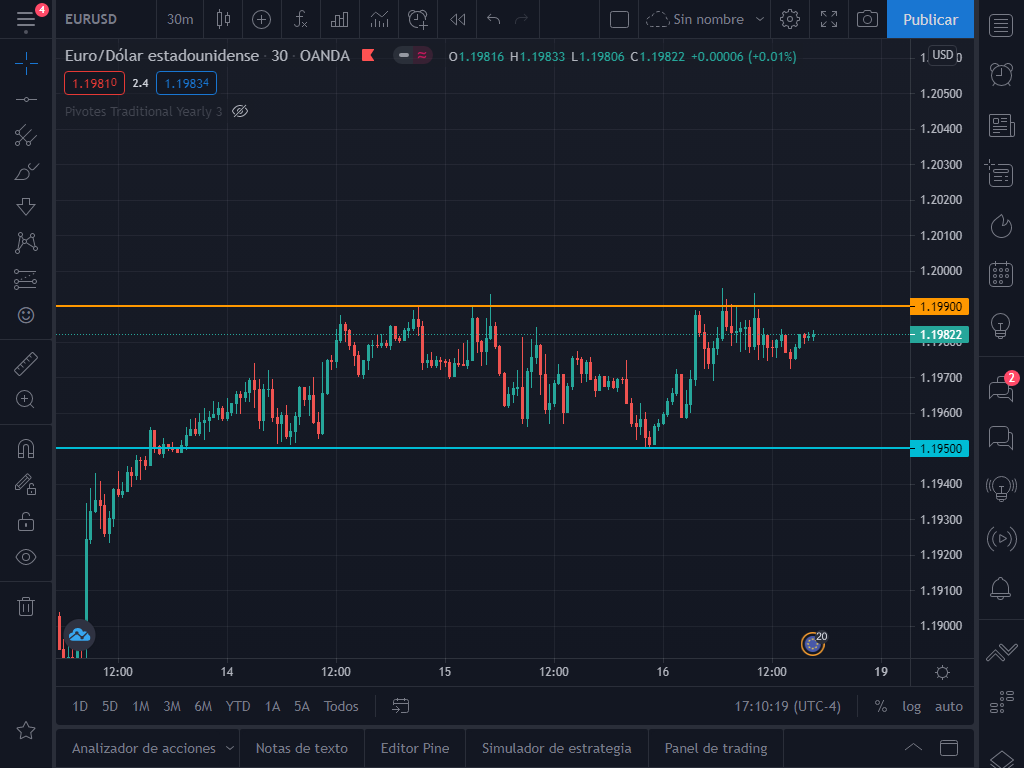Switch to the Editor Pine tab
Screen dimensions: 1024x768
coord(415,748)
